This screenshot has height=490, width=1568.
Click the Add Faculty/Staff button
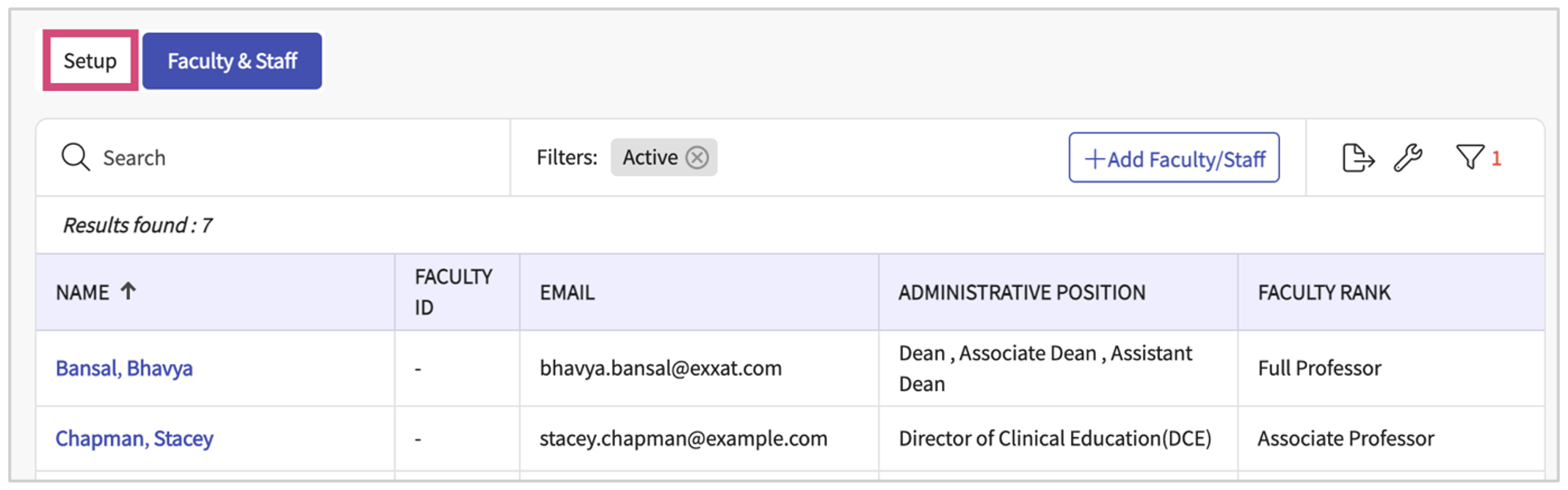click(1174, 158)
